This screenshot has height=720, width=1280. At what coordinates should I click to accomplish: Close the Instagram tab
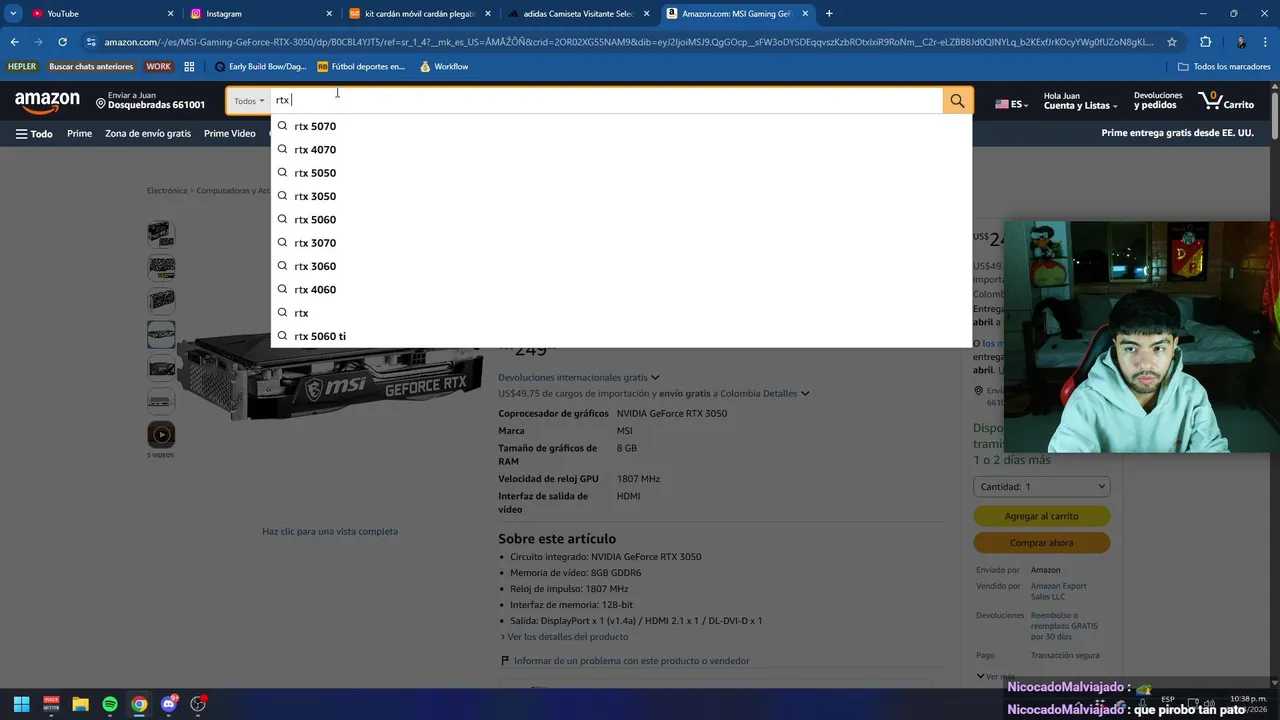[329, 14]
